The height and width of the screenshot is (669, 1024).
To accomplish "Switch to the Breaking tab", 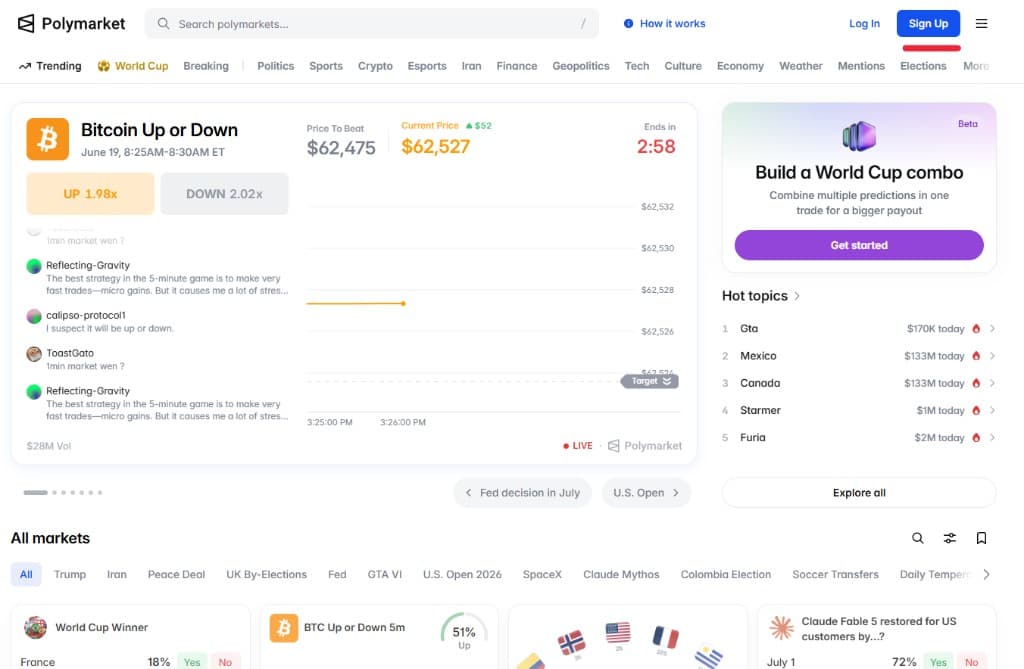I will (x=206, y=66).
